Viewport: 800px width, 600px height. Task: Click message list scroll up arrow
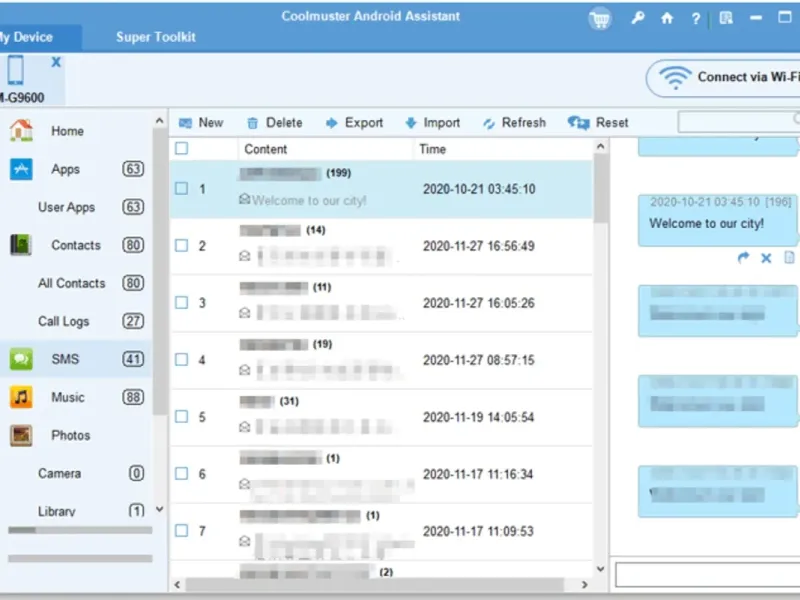tap(601, 147)
